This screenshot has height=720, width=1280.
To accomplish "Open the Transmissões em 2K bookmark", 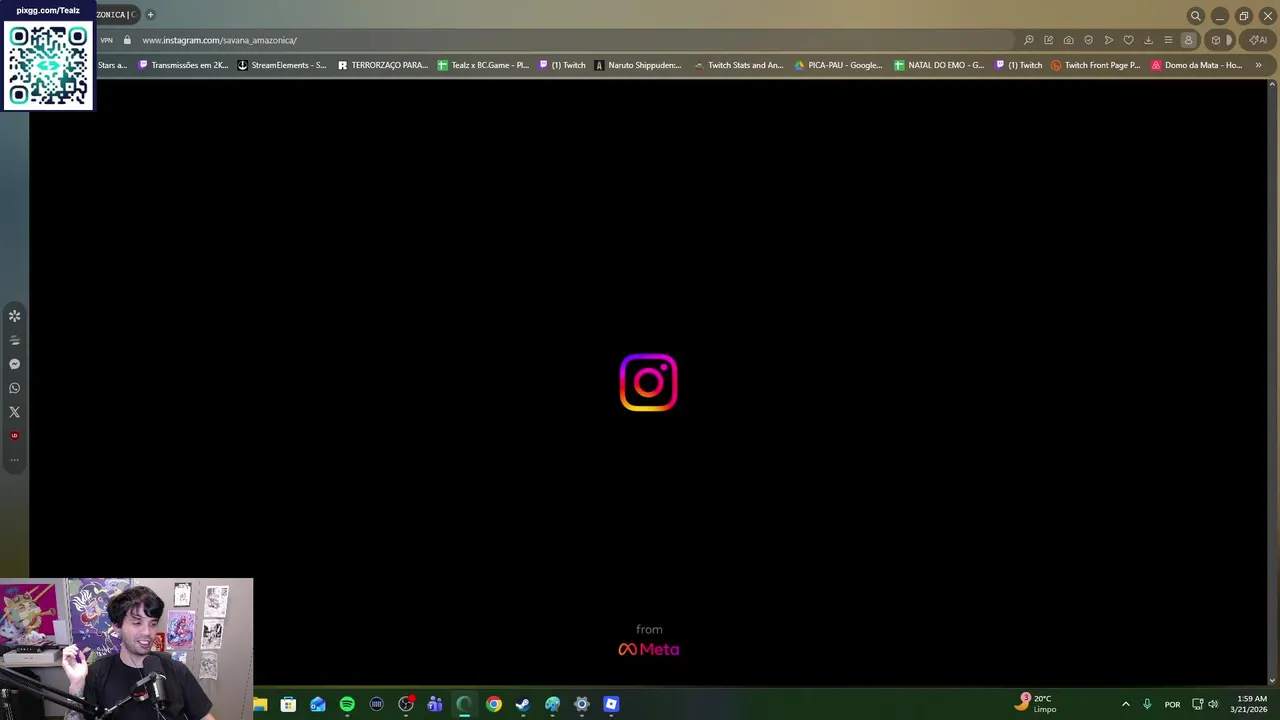I will click(183, 65).
